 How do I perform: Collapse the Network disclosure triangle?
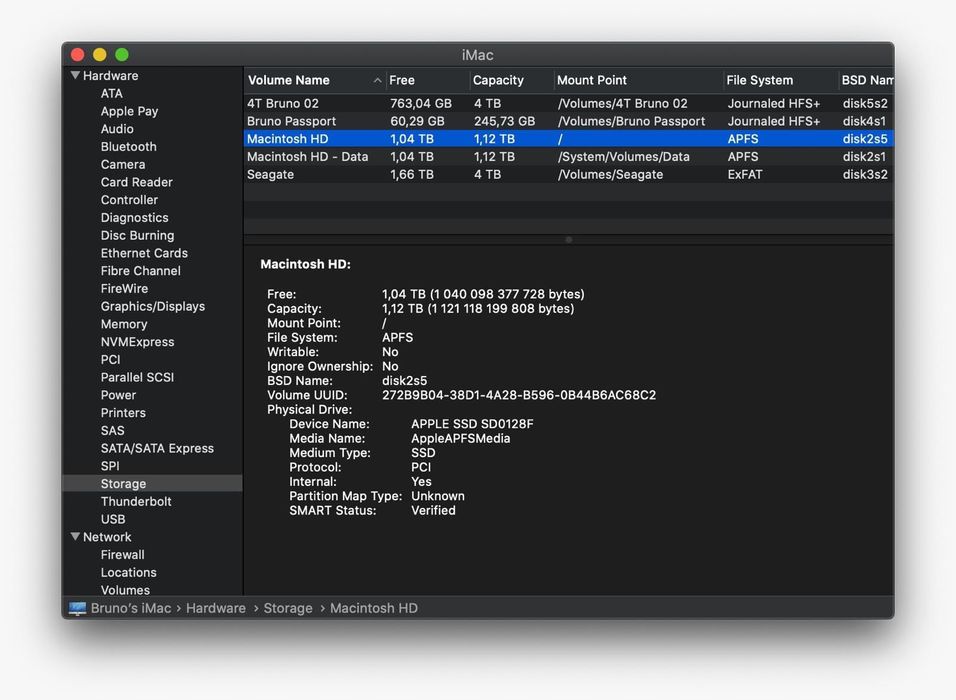coord(75,537)
